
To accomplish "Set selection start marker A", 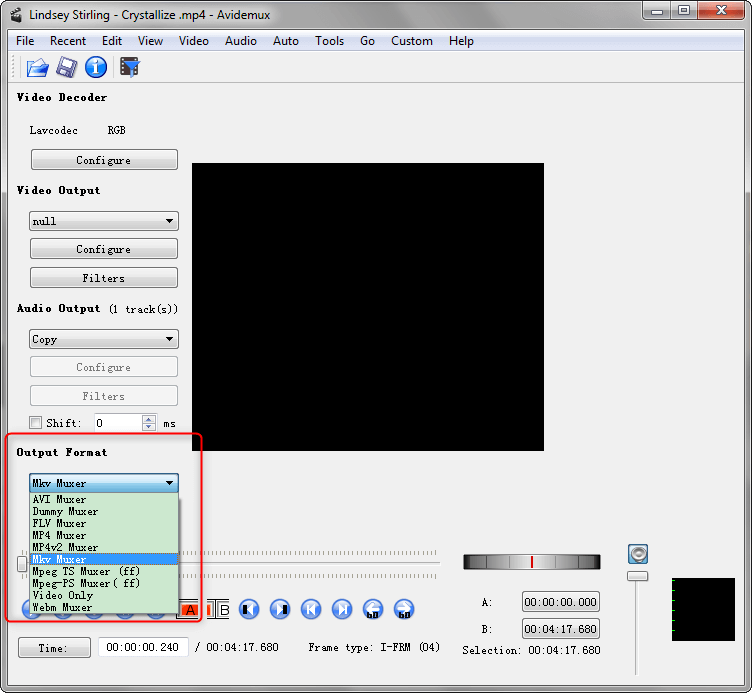I will (x=190, y=609).
